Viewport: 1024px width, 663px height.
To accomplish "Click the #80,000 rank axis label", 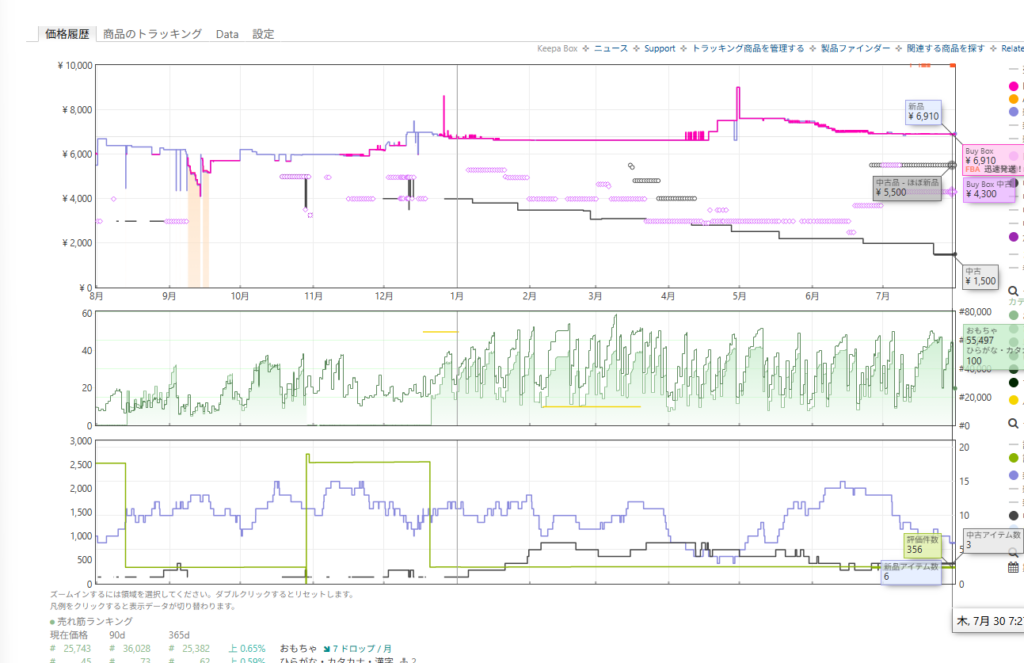I will (975, 312).
